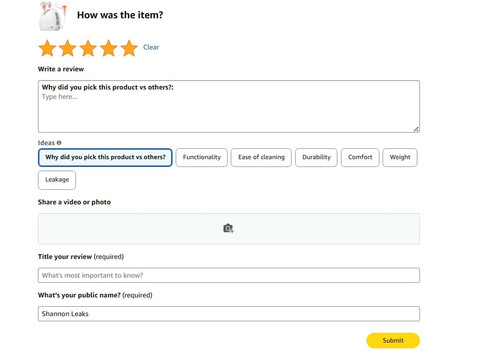The image size is (500, 363).
Task: Toggle the Leakage idea chip
Action: click(57, 180)
